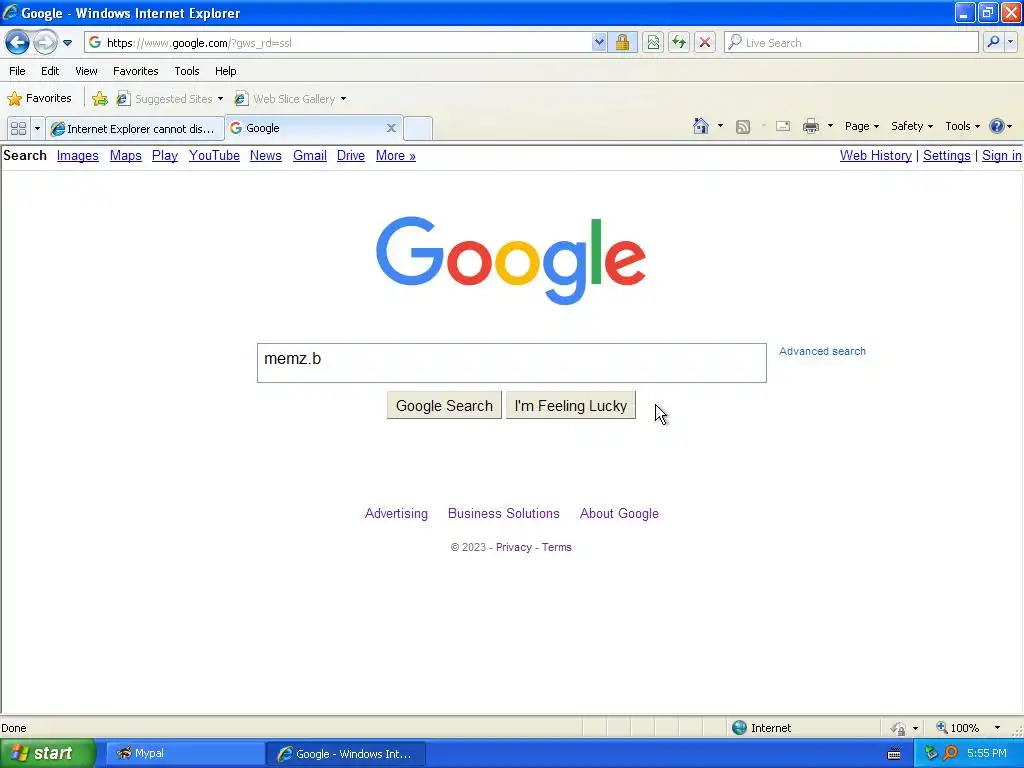Click inside the Live Search box
This screenshot has width=1024, height=768.
(x=852, y=42)
